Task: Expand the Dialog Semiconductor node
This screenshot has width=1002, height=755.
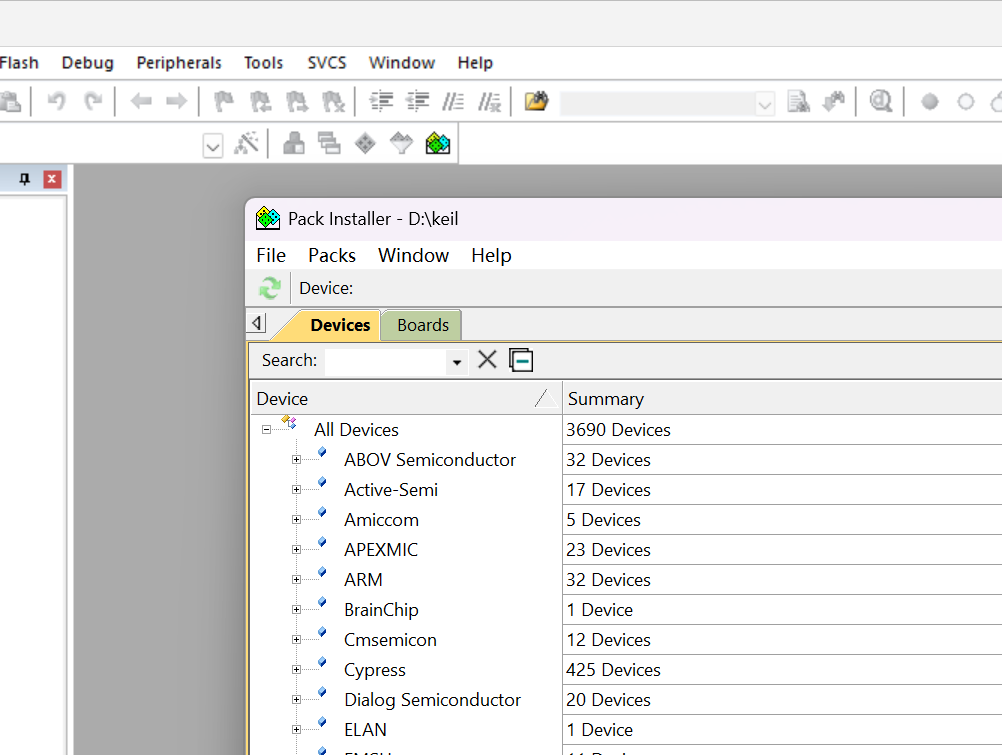Action: tap(297, 700)
